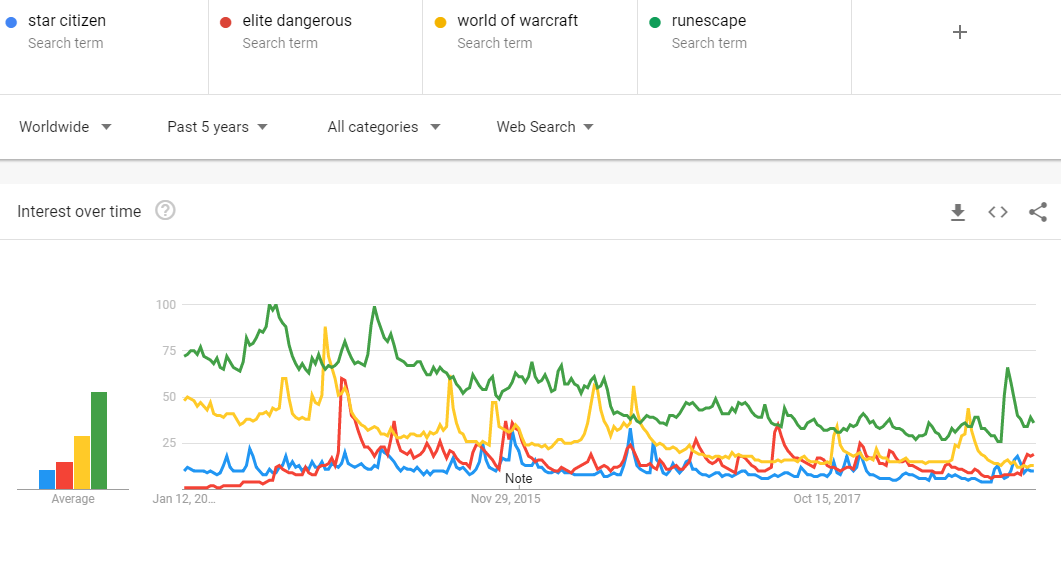This screenshot has height=570, width=1061.
Task: Select the world of warcraft search term
Action: tap(518, 21)
